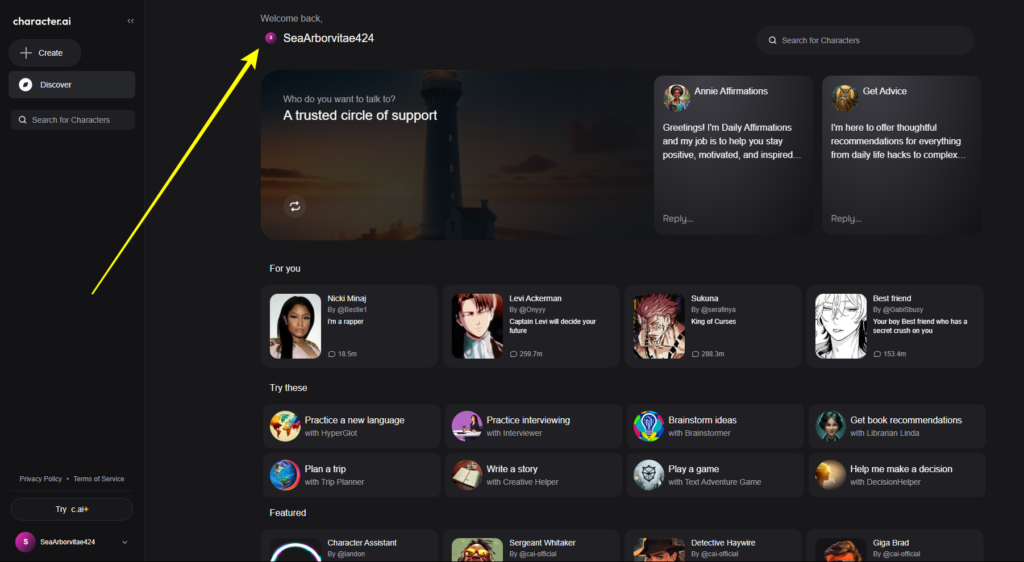Image resolution: width=1024 pixels, height=562 pixels.
Task: Click Annie Affirmations greeting message text
Action: pyautogui.click(x=731, y=141)
